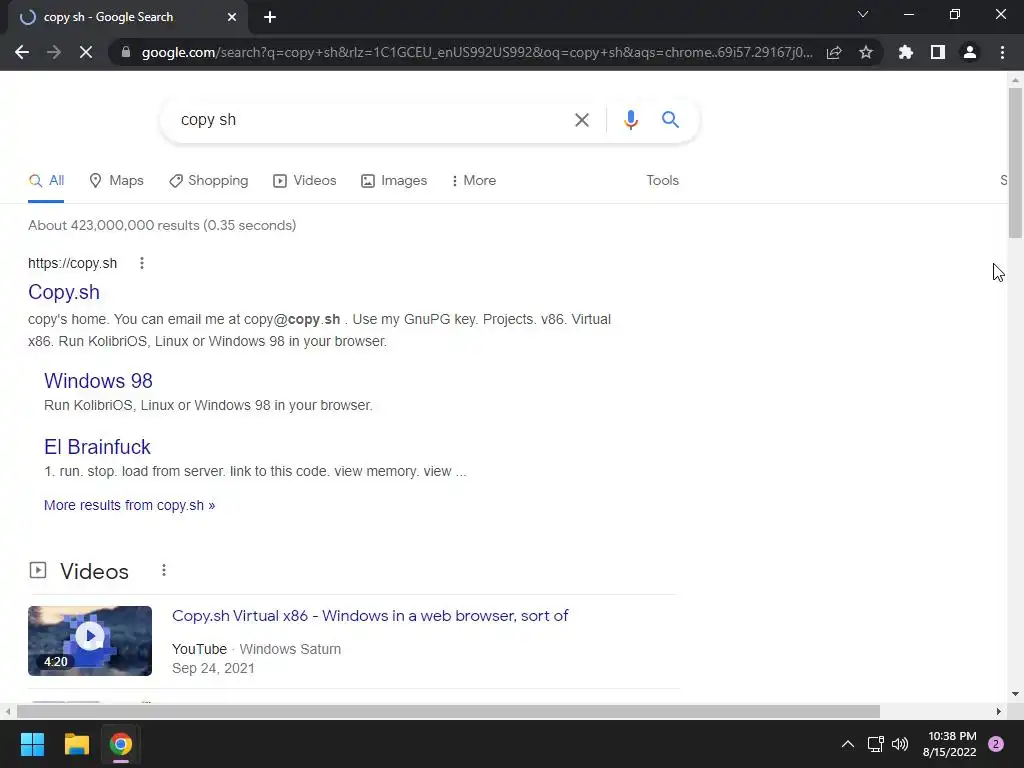Viewport: 1024px width, 768px height.
Task: Click the vertical scrollbar thumb
Action: (1015, 163)
